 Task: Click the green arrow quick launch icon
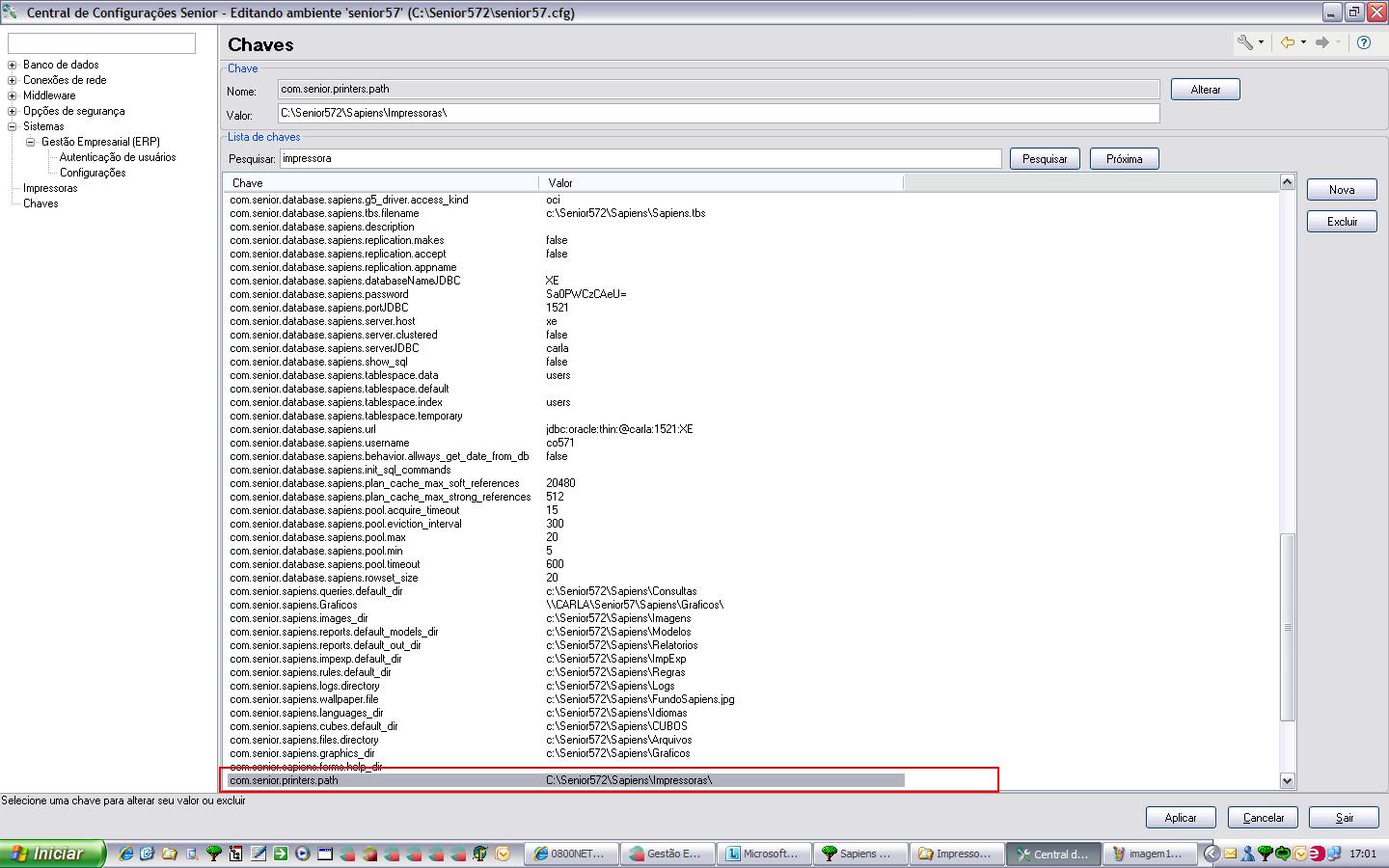280,854
